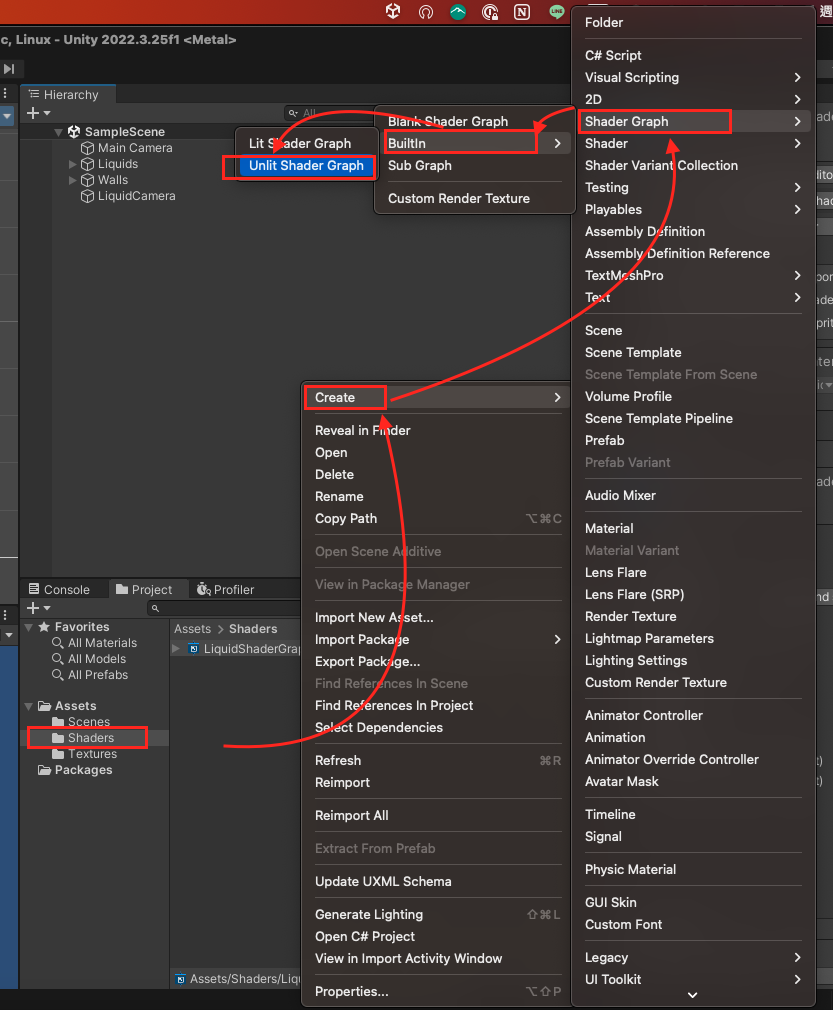Click the scroll-down chevron in Create menu
Viewport: 833px width, 1010px height.
click(693, 995)
